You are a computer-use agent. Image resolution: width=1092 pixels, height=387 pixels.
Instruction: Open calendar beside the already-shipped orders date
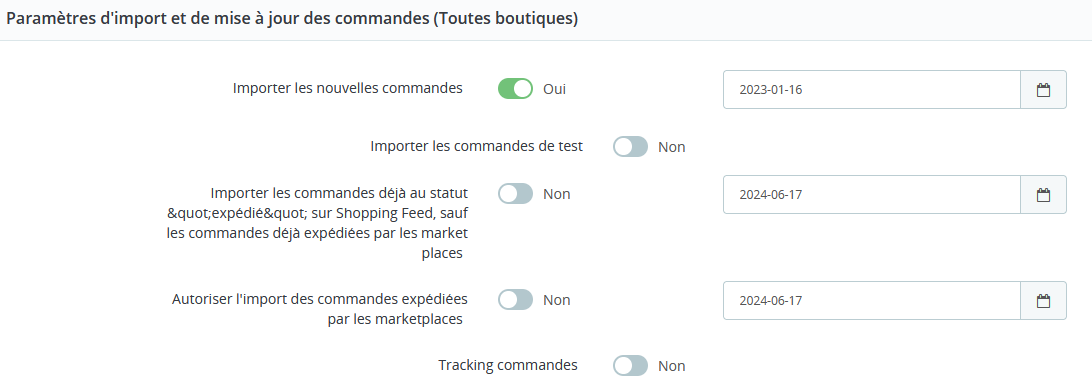point(1043,195)
